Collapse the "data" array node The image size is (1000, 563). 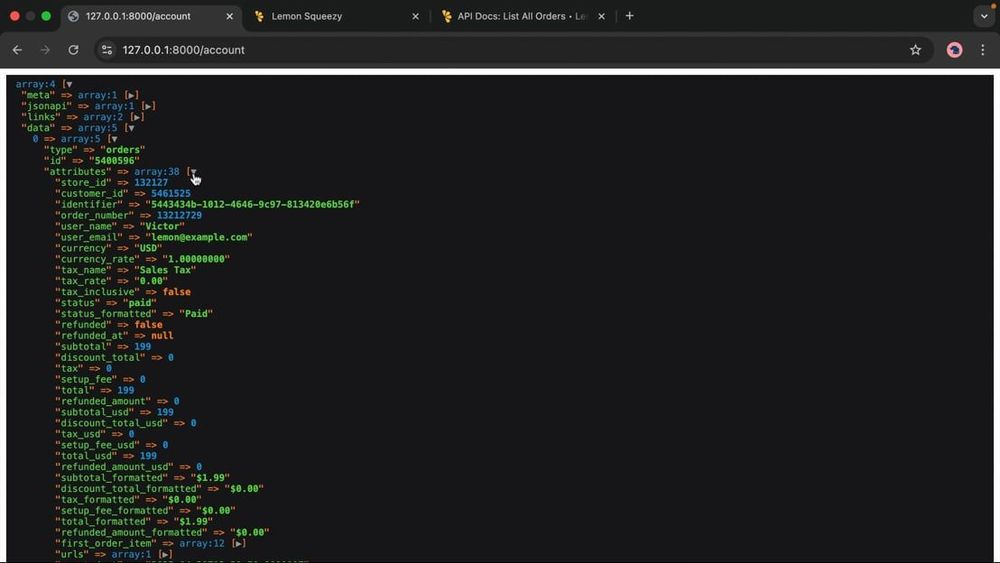[130, 128]
